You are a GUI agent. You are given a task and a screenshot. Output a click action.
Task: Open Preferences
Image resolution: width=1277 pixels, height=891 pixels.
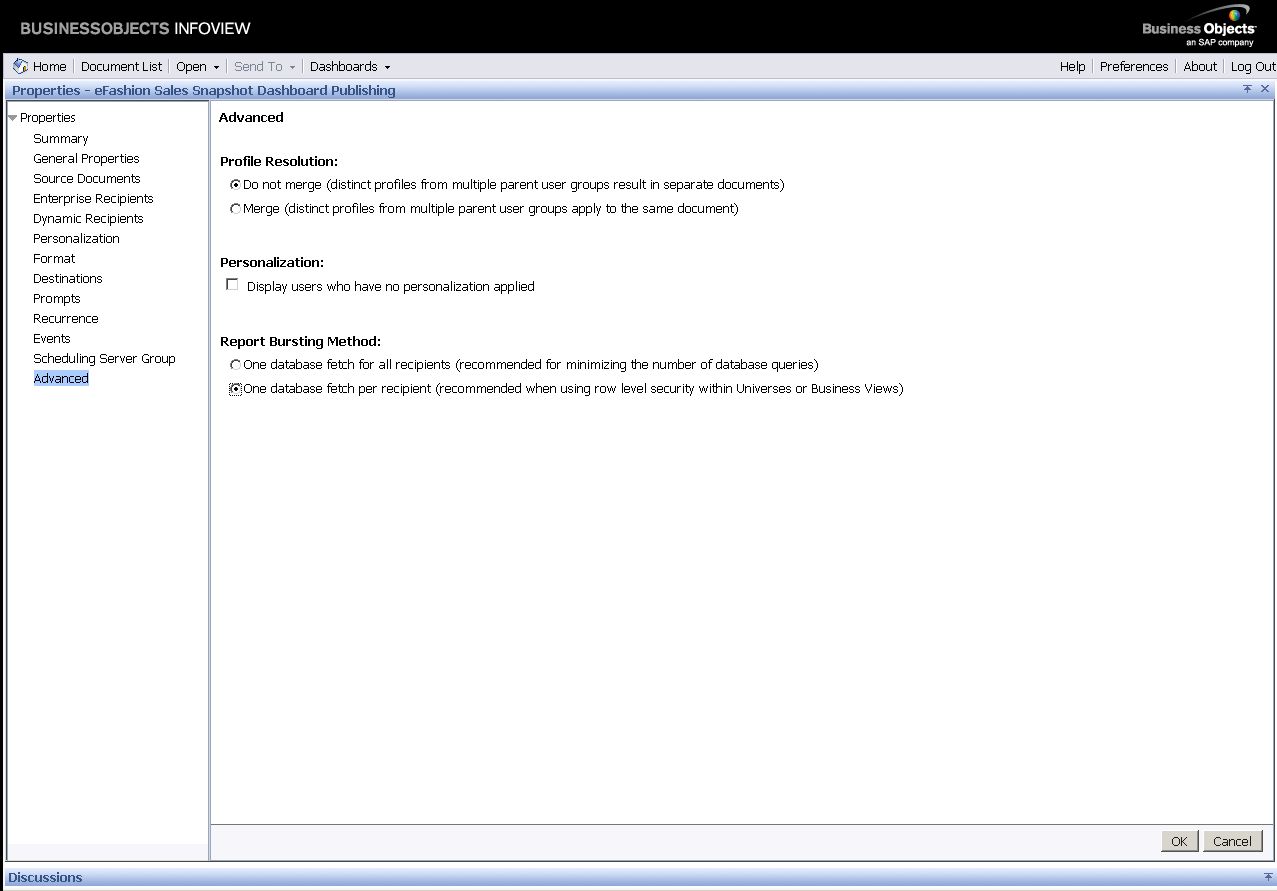[1134, 66]
